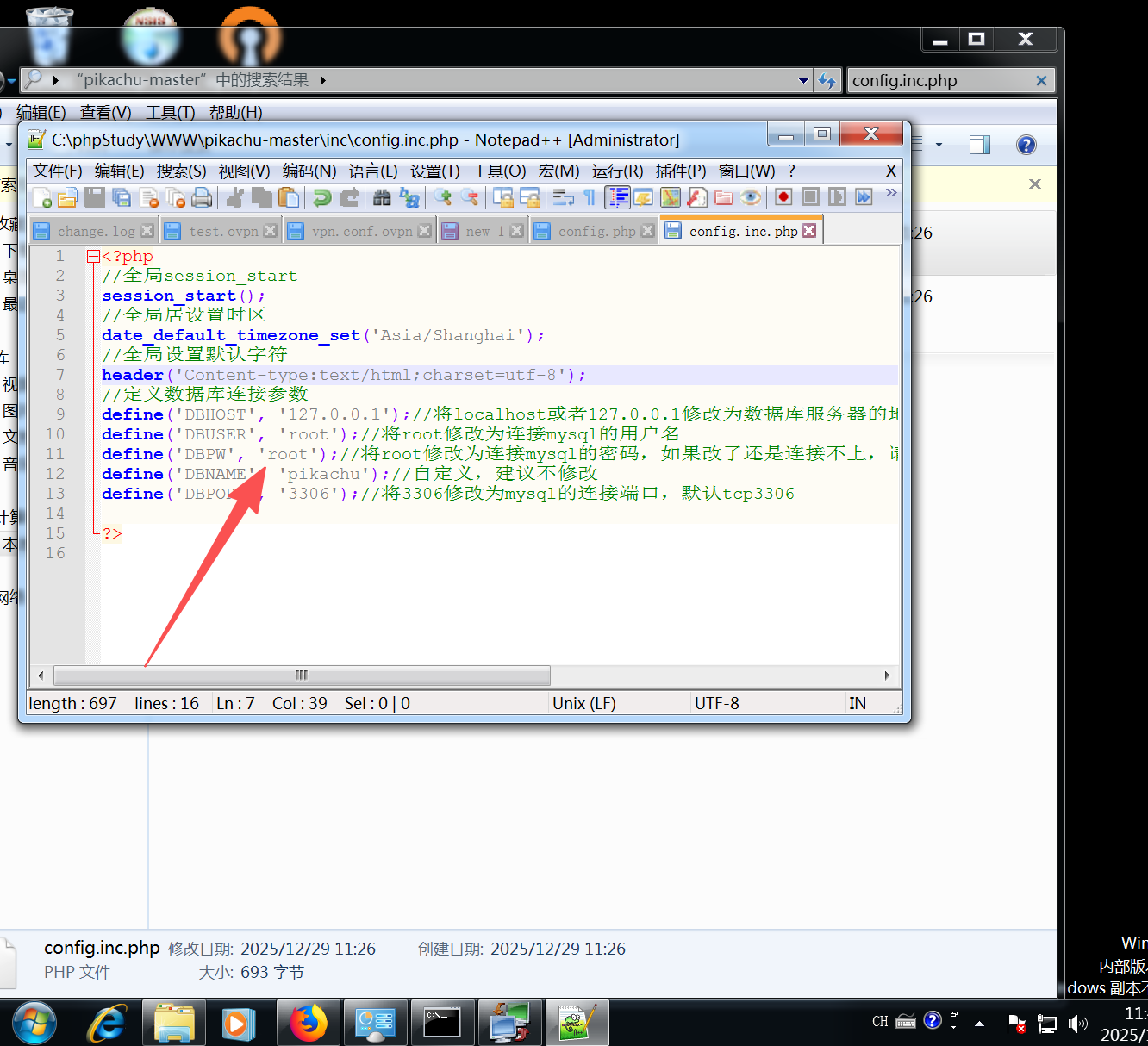
Task: Click the blue help icon in Explorer
Action: point(1026,145)
